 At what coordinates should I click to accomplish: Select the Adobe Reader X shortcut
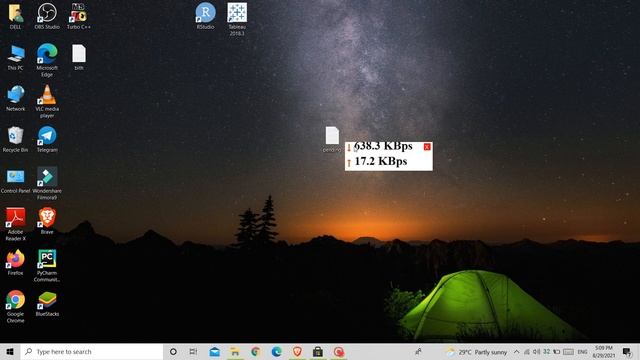pyautogui.click(x=16, y=224)
